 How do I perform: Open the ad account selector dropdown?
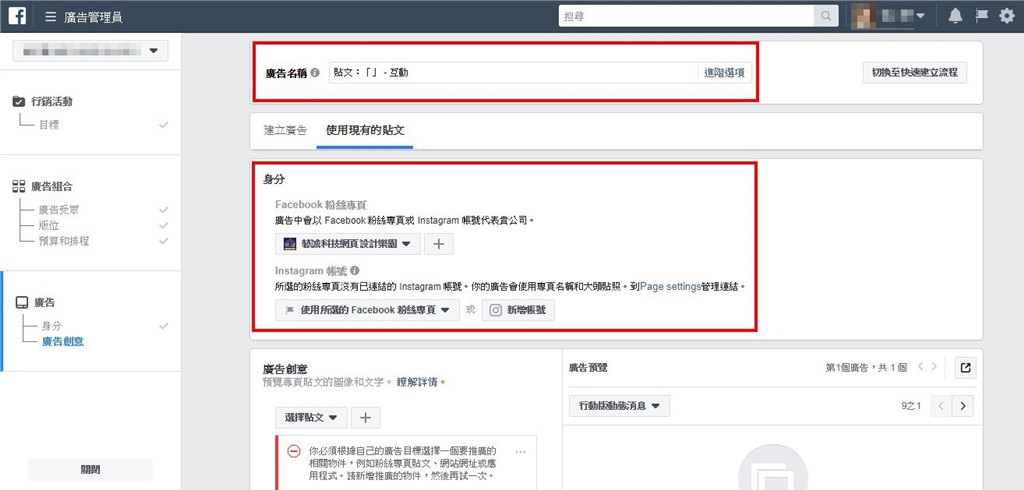(x=91, y=50)
